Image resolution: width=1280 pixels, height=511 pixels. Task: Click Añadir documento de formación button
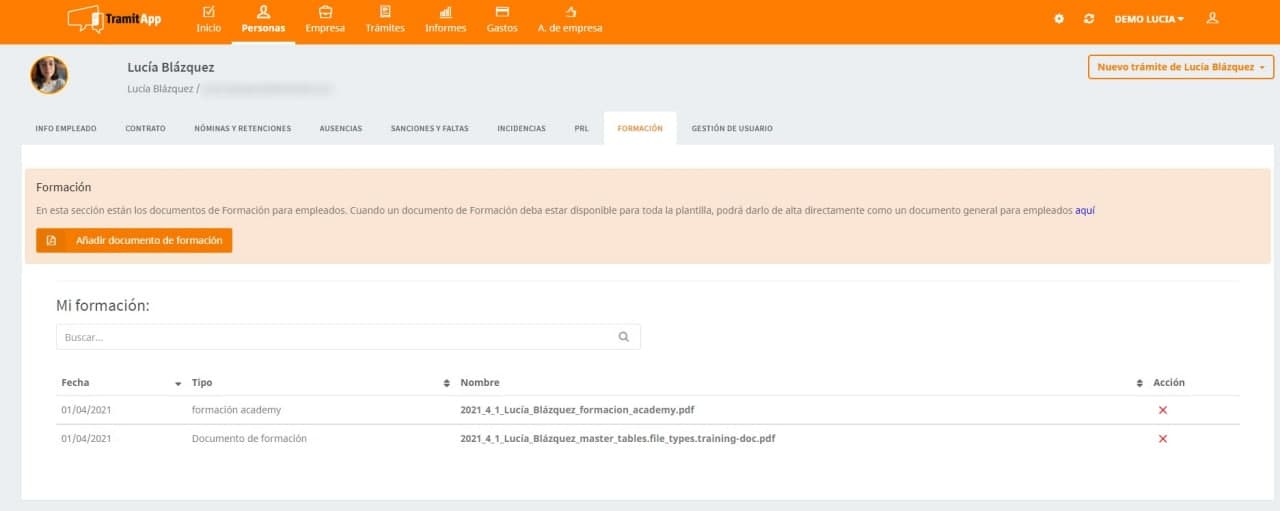(134, 241)
